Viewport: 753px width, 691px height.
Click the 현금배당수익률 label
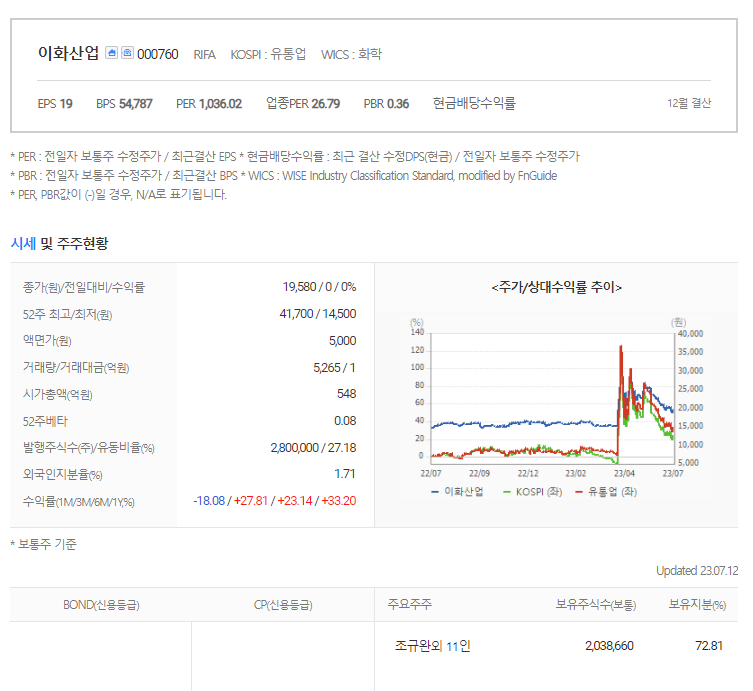(x=474, y=103)
